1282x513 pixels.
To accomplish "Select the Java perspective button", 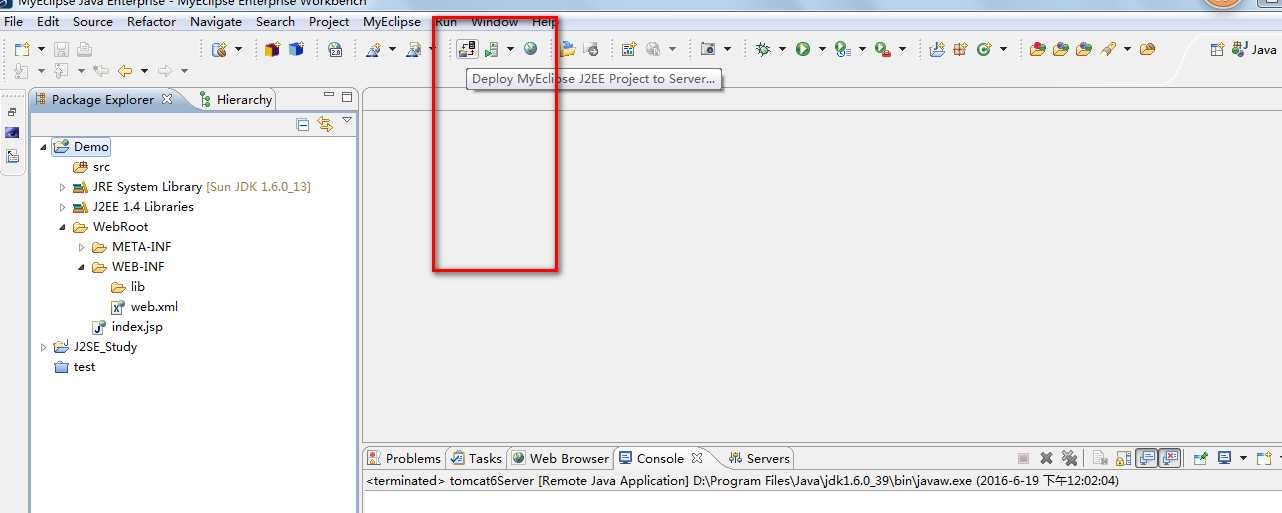I will point(1255,49).
